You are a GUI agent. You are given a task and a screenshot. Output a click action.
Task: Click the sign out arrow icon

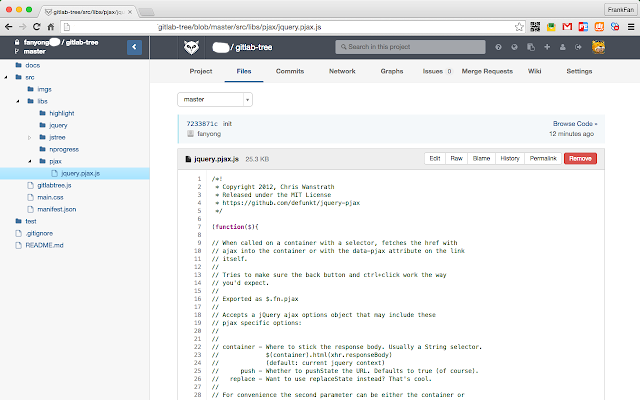tap(578, 47)
